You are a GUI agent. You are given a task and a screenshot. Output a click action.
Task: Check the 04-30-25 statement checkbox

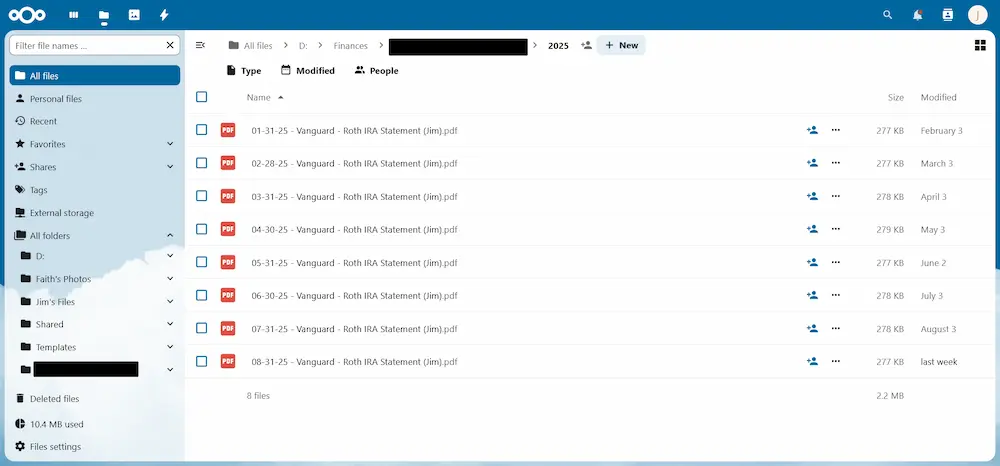point(202,229)
